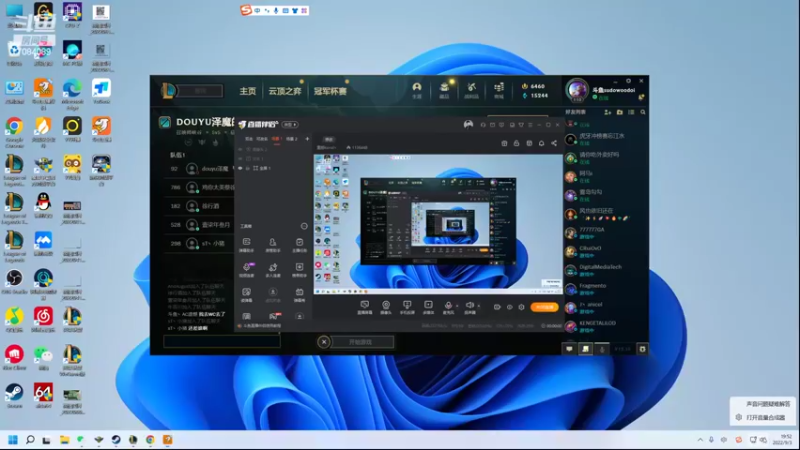Open the 冠军杯赛 tab in League client
Screen dimensions: 800x450
pyautogui.click(x=330, y=91)
